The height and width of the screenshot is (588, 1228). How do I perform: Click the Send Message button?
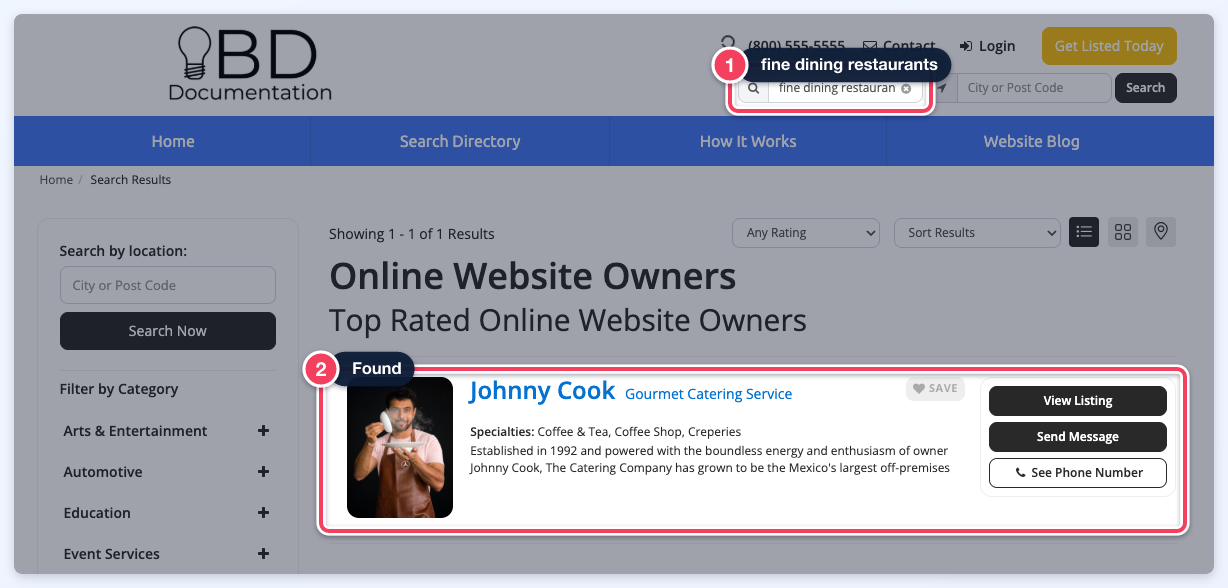tap(1078, 437)
